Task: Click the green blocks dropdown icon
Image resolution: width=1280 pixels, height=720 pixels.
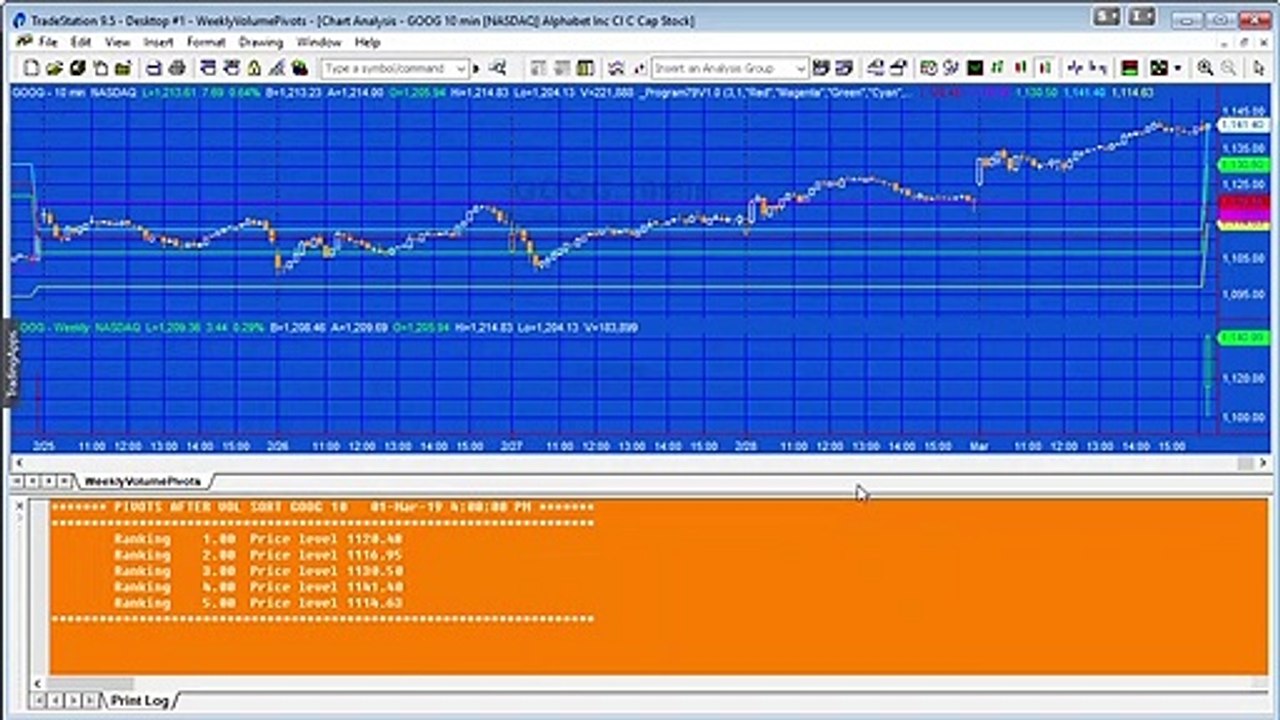Action: pyautogui.click(x=1158, y=68)
